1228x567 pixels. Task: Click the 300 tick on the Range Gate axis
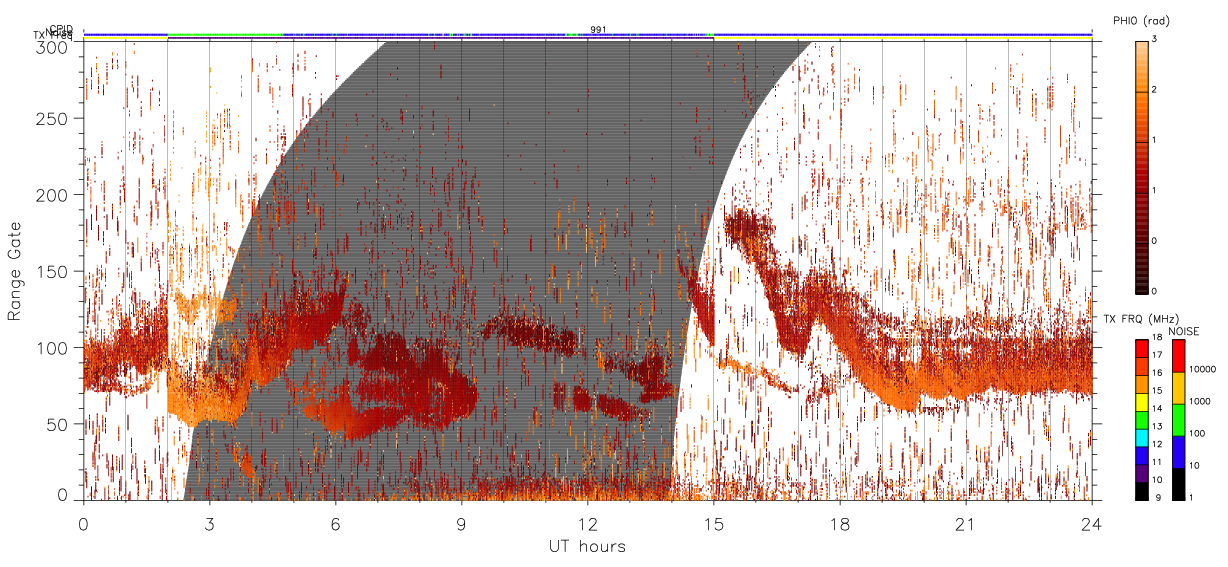coord(52,47)
